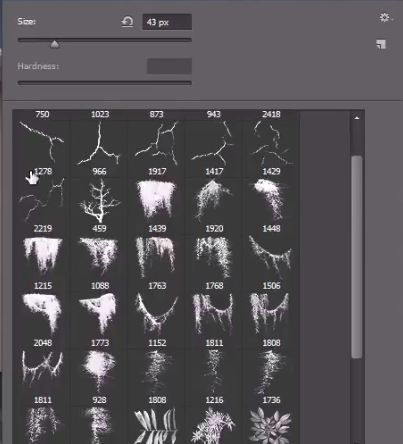Viewport: 403px width, 444px height.
Task: Select the 750 lightning crack brush
Action: (x=42, y=139)
